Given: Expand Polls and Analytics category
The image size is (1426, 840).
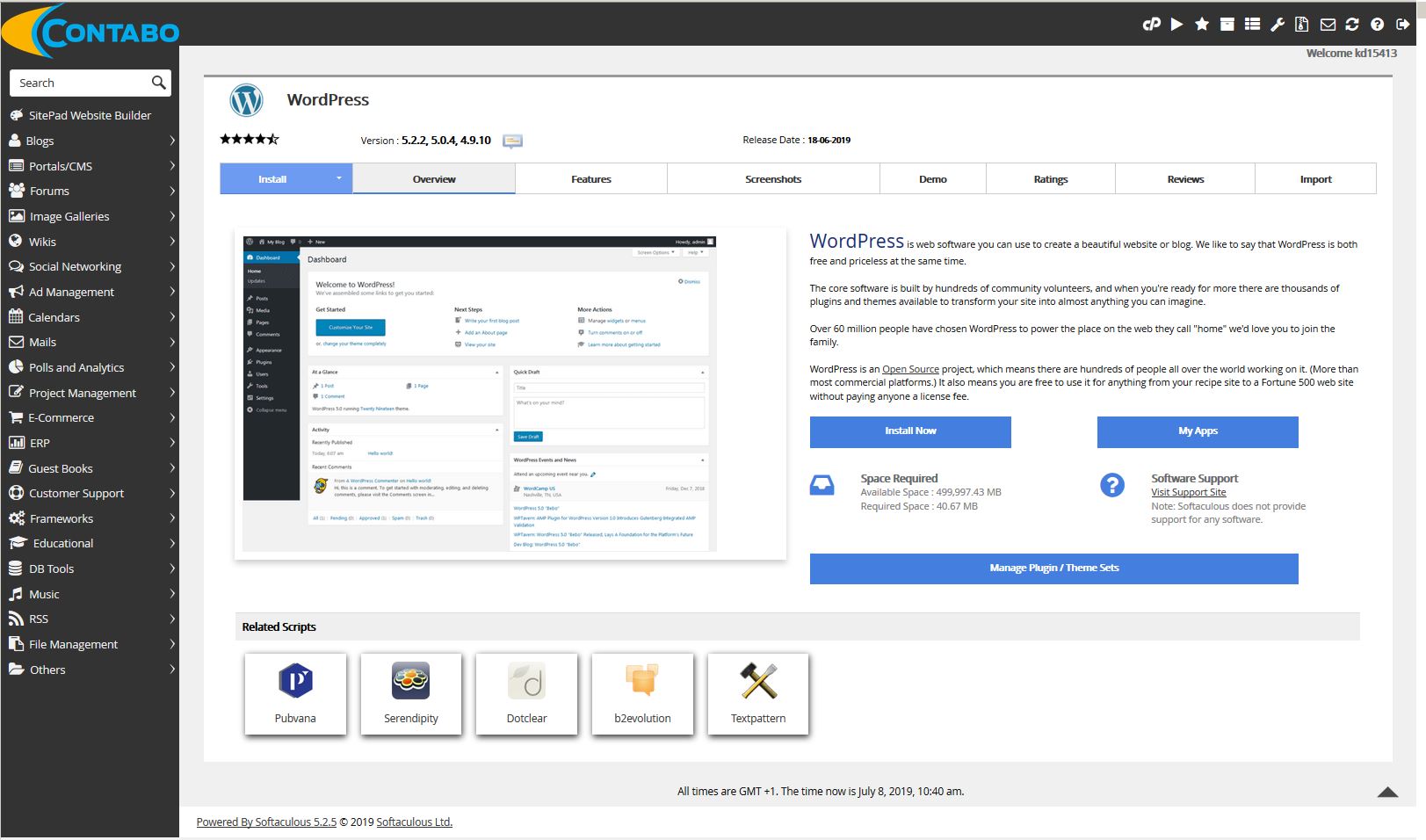Looking at the screenshot, I should 90,367.
